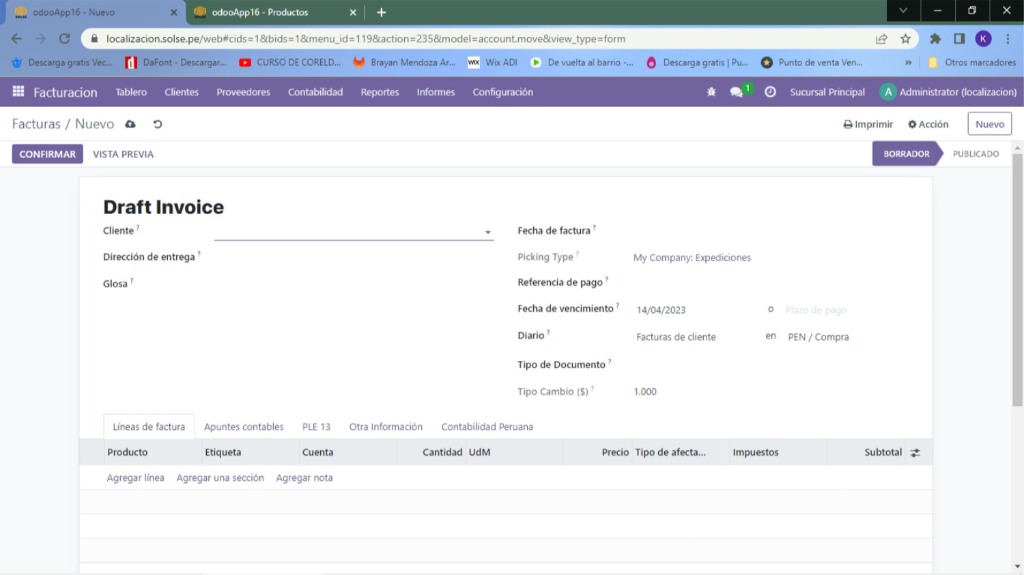The width and height of the screenshot is (1024, 575).
Task: Open the Acción gear dropdown
Action: click(928, 124)
